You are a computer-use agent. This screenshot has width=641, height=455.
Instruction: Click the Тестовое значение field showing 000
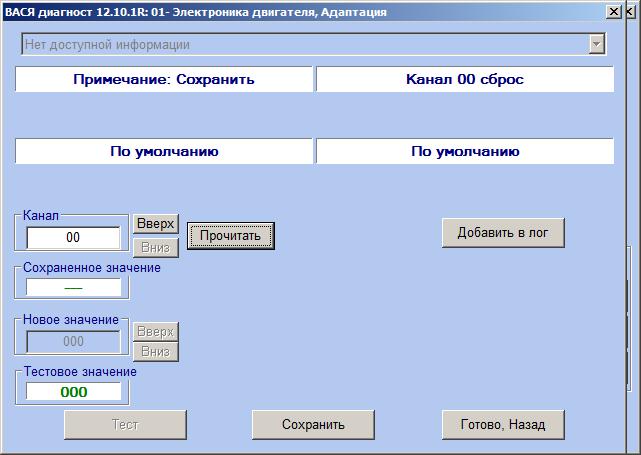click(73, 392)
